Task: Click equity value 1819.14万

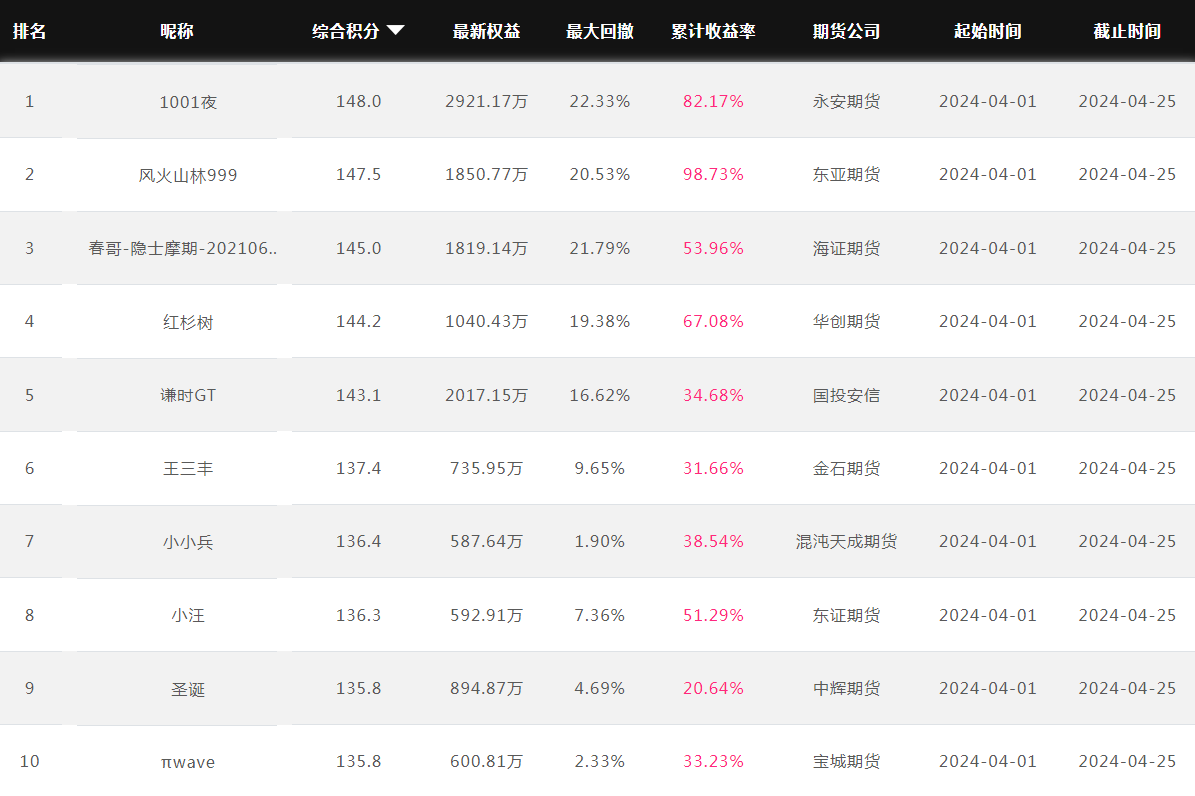Action: pos(486,249)
